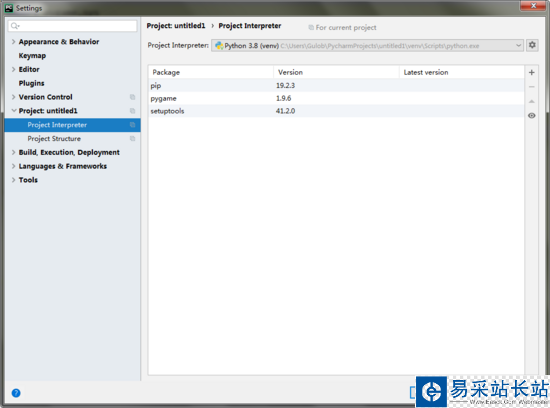Toggle the show early releases eye icon
Screen dimensions: 550x408
coord(531,115)
